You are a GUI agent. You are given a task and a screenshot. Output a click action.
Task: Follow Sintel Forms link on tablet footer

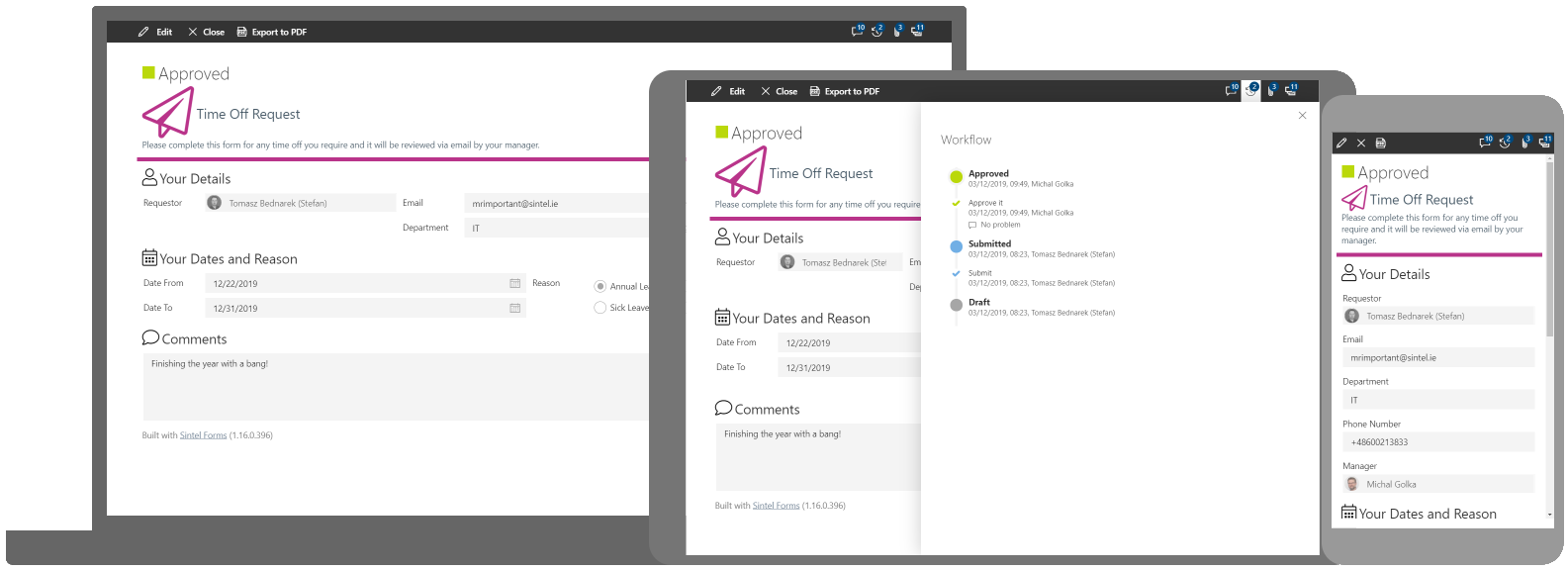coord(776,506)
